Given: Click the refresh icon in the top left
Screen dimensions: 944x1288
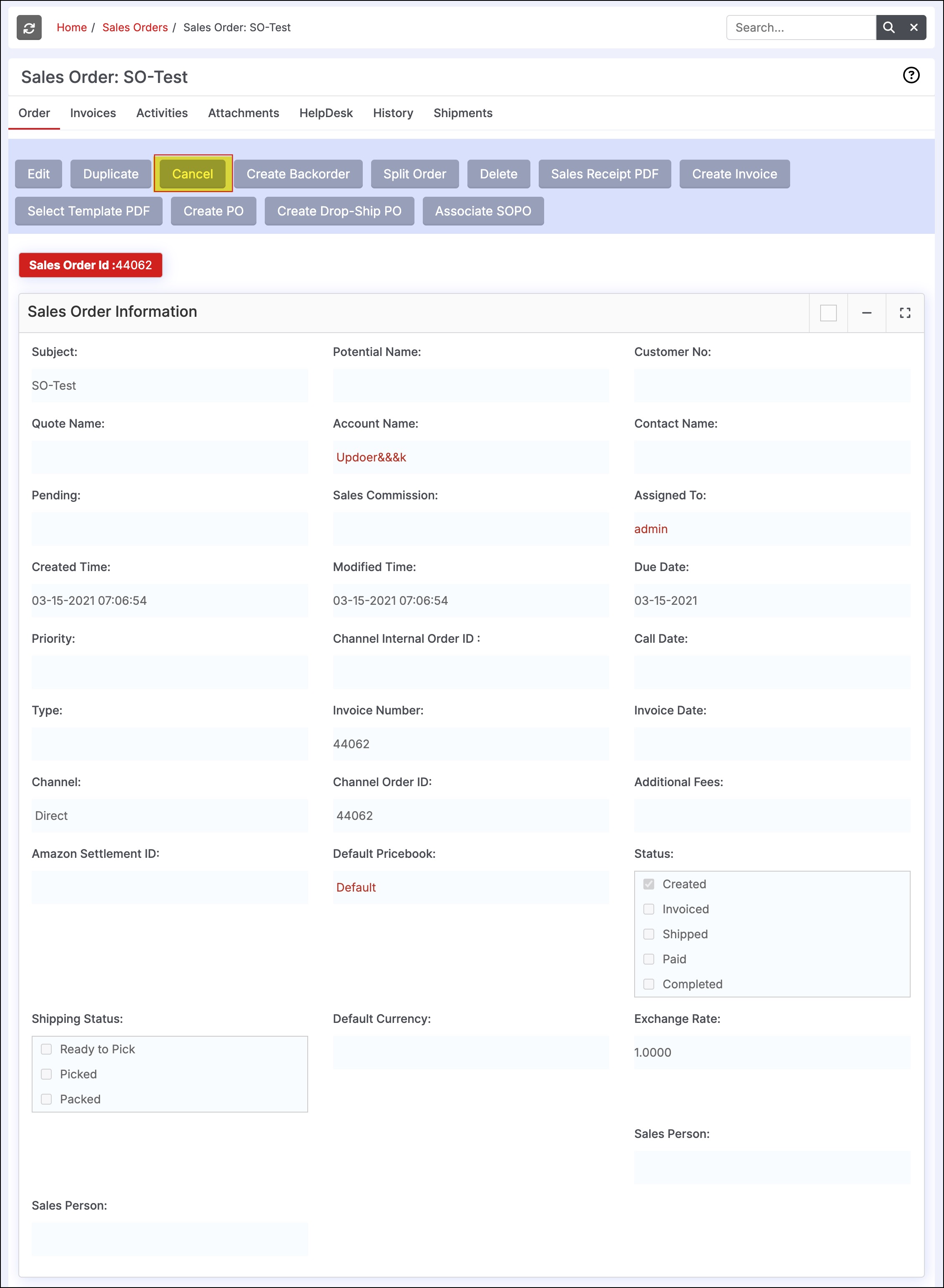Looking at the screenshot, I should click(x=29, y=28).
